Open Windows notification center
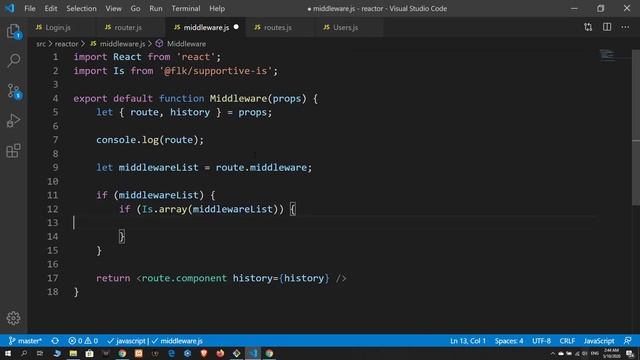The height and width of the screenshot is (360, 640). [x=630, y=353]
